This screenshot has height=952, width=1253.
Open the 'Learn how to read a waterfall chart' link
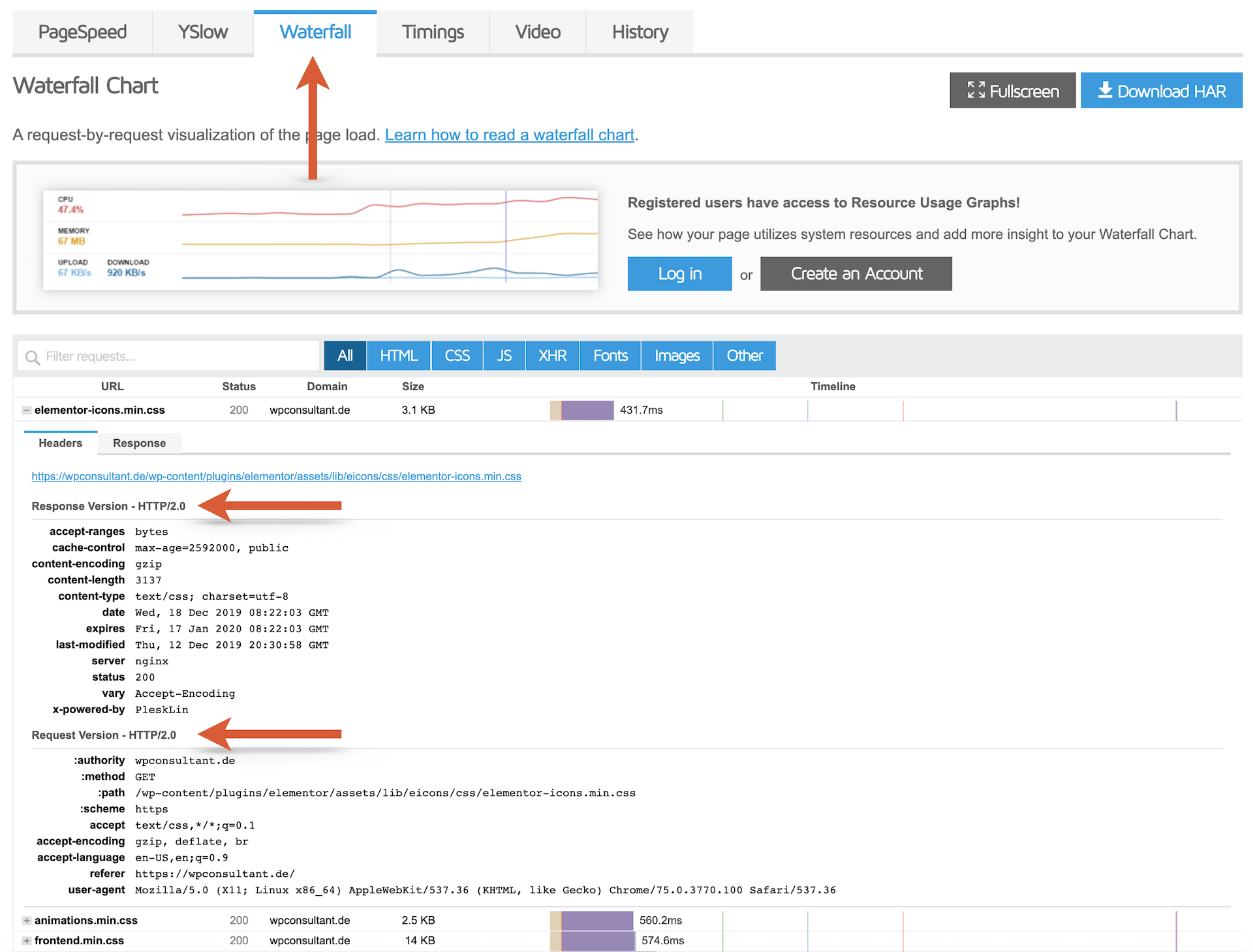point(510,135)
